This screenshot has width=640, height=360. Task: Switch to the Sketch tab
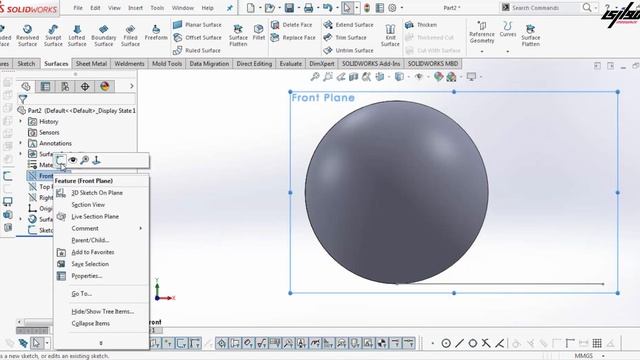point(26,64)
